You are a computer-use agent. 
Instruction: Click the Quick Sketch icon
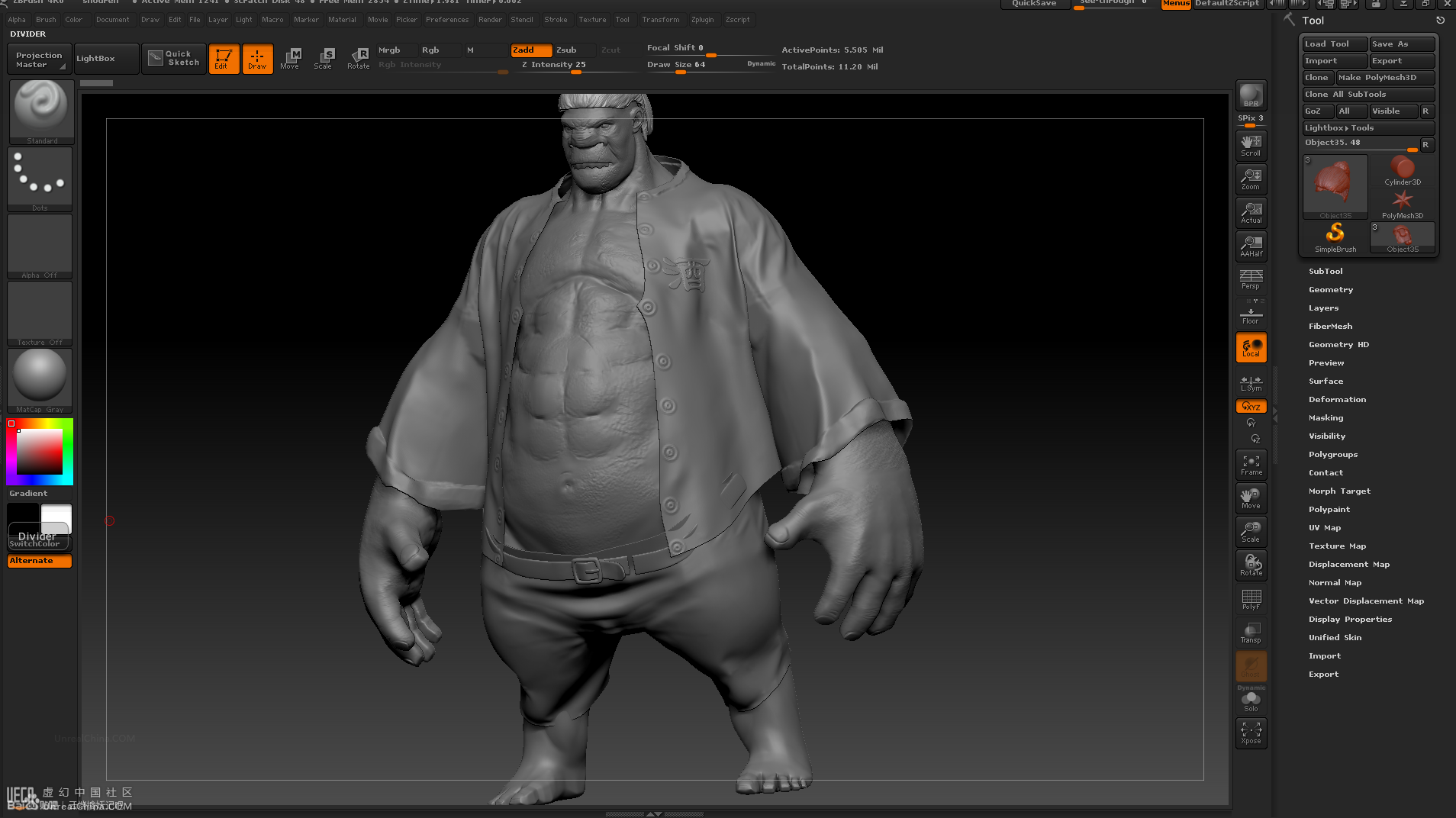[173, 59]
